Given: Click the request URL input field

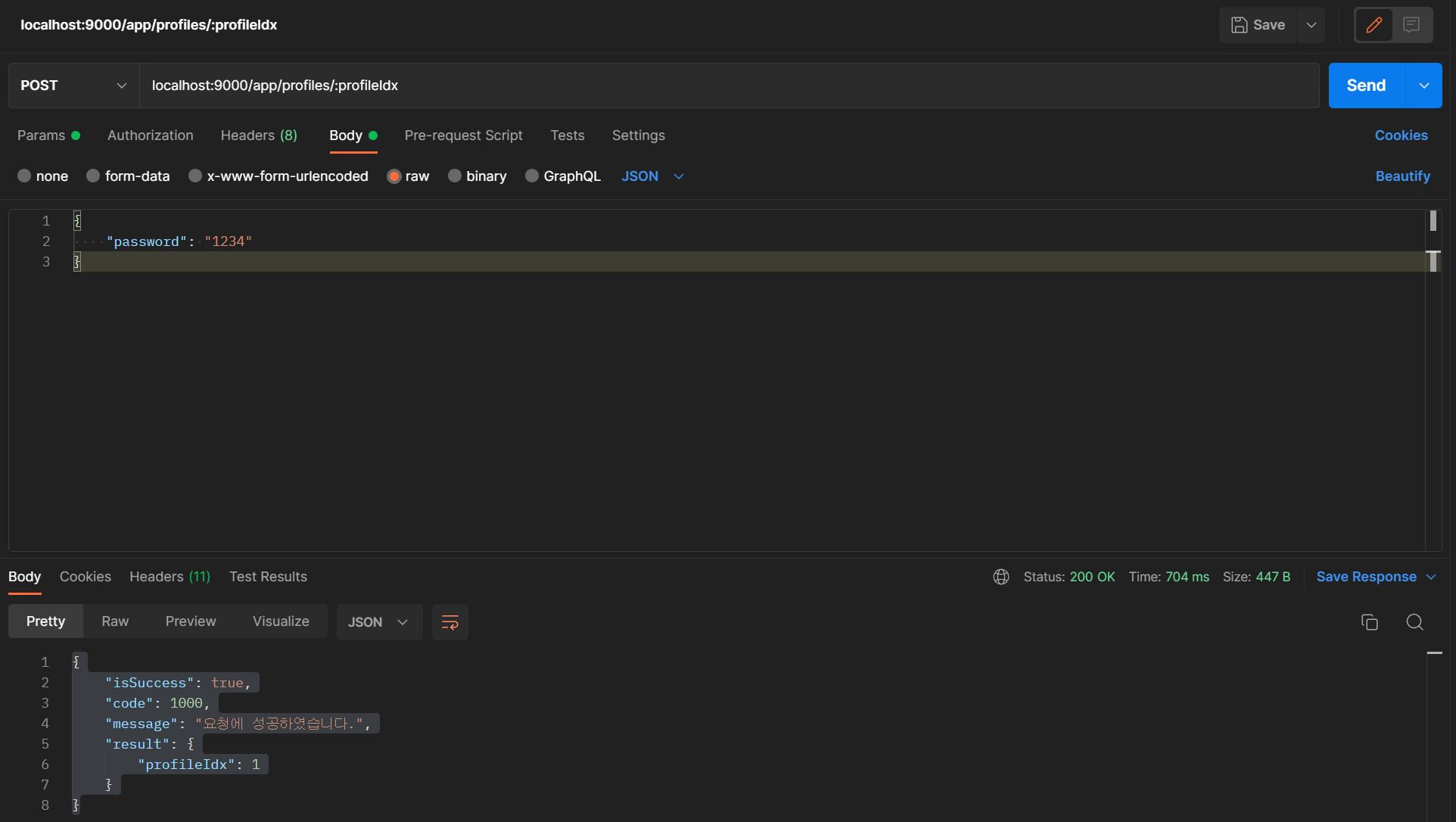Looking at the screenshot, I should pos(730,86).
